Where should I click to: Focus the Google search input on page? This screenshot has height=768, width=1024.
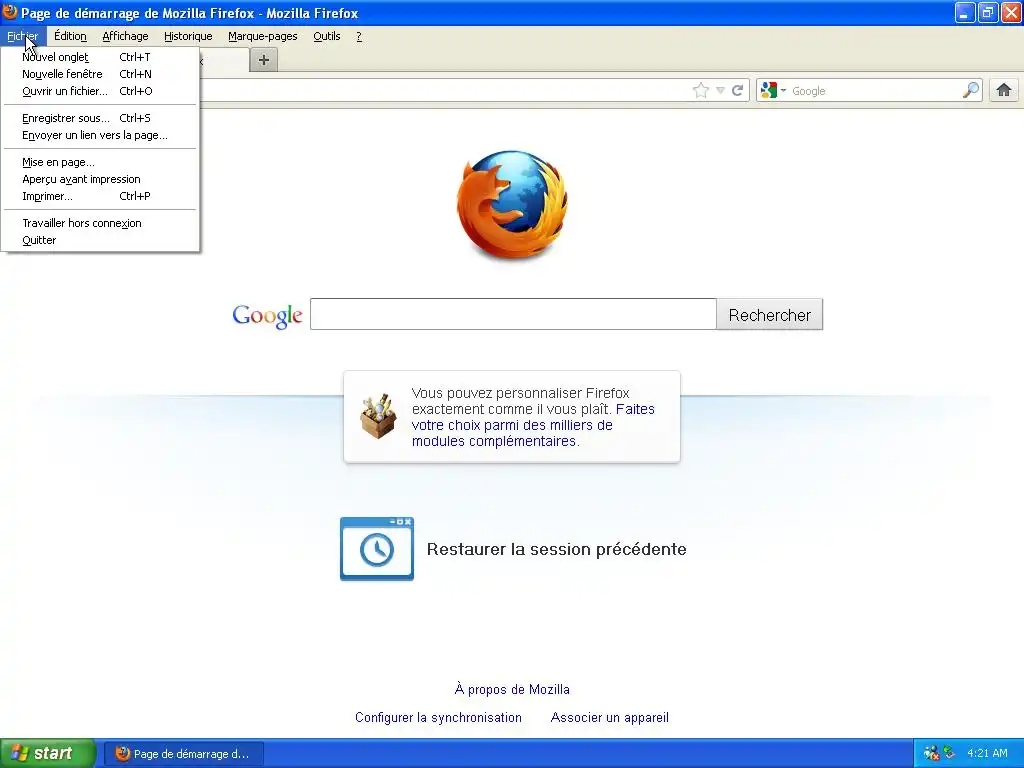[x=513, y=314]
